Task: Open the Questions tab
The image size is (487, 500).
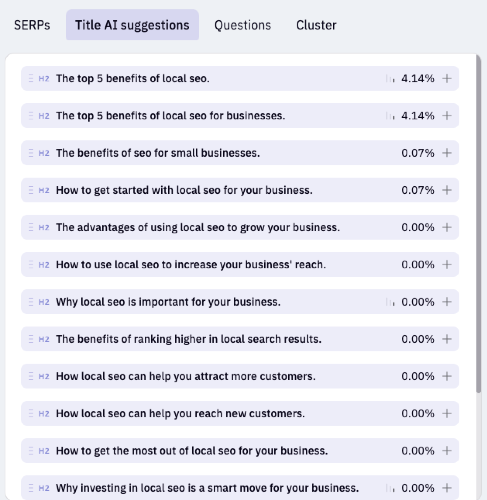Action: 242,25
